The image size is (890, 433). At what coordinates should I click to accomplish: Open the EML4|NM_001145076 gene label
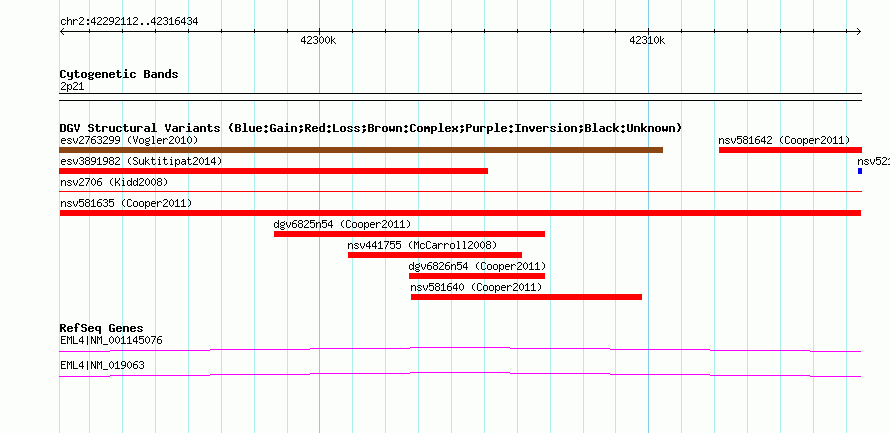[111, 340]
